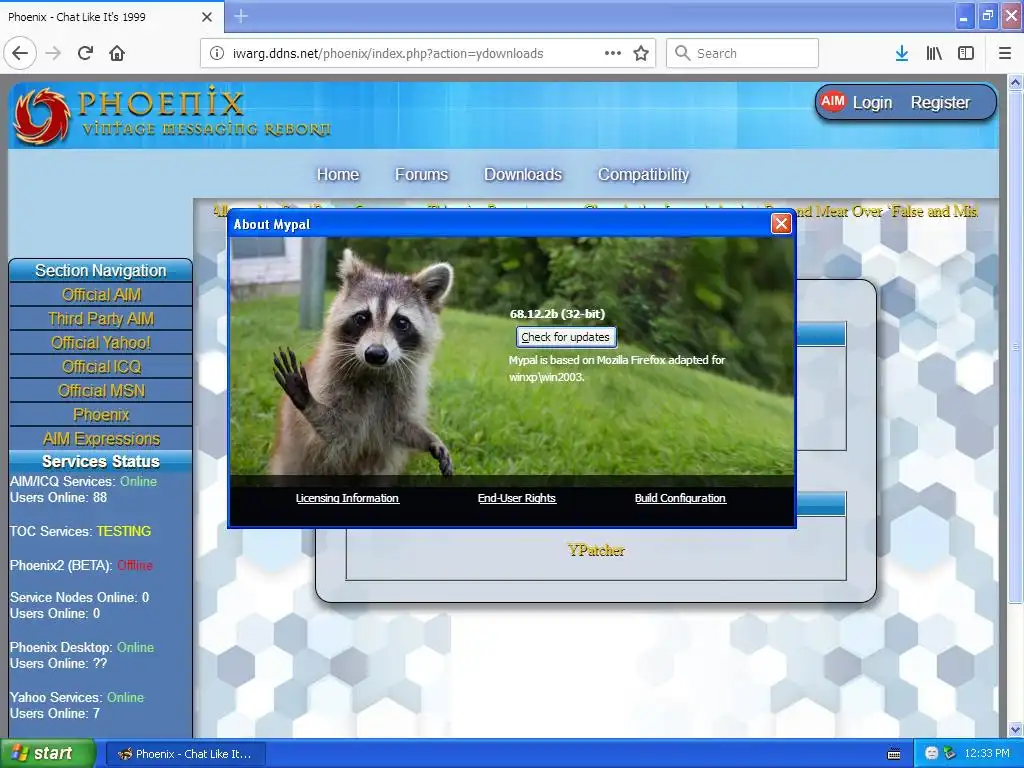1024x768 pixels.
Task: Open Build Configuration link
Action: coord(680,498)
